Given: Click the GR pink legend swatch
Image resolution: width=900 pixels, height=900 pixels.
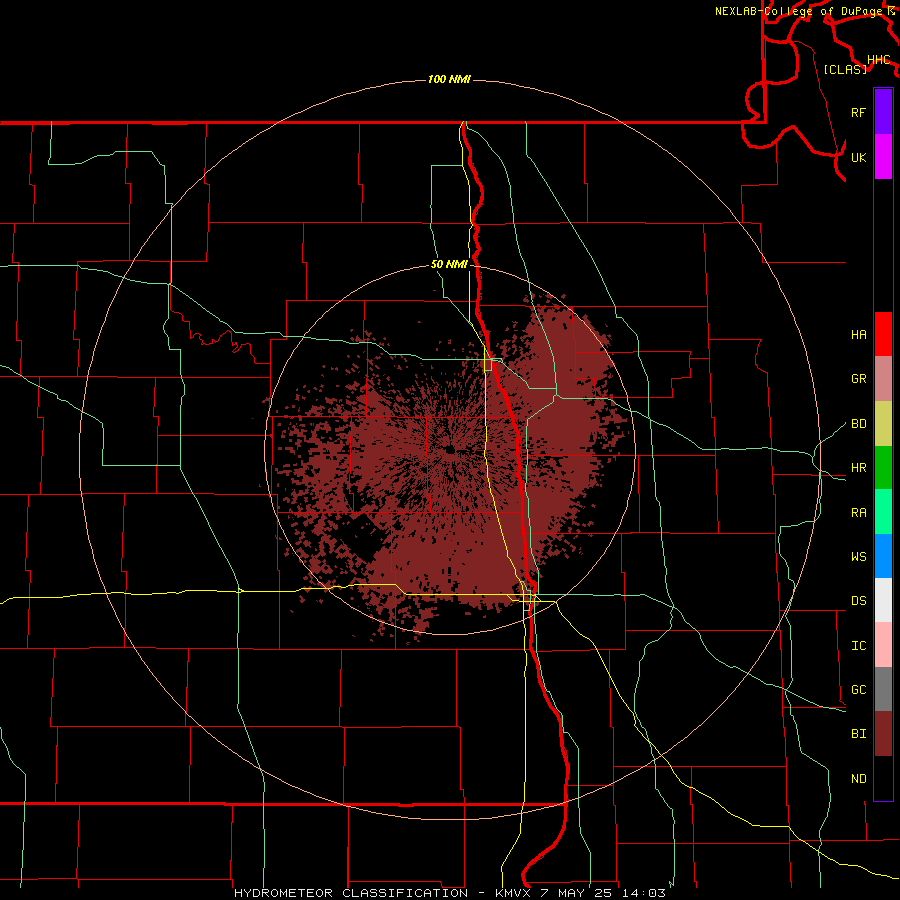Looking at the screenshot, I should [x=883, y=379].
